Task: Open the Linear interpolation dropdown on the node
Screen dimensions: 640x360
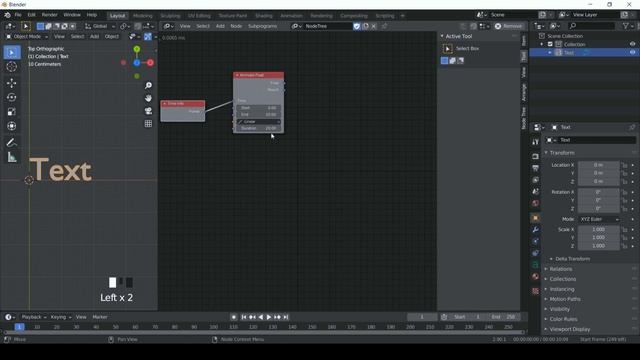Action: [x=259, y=122]
